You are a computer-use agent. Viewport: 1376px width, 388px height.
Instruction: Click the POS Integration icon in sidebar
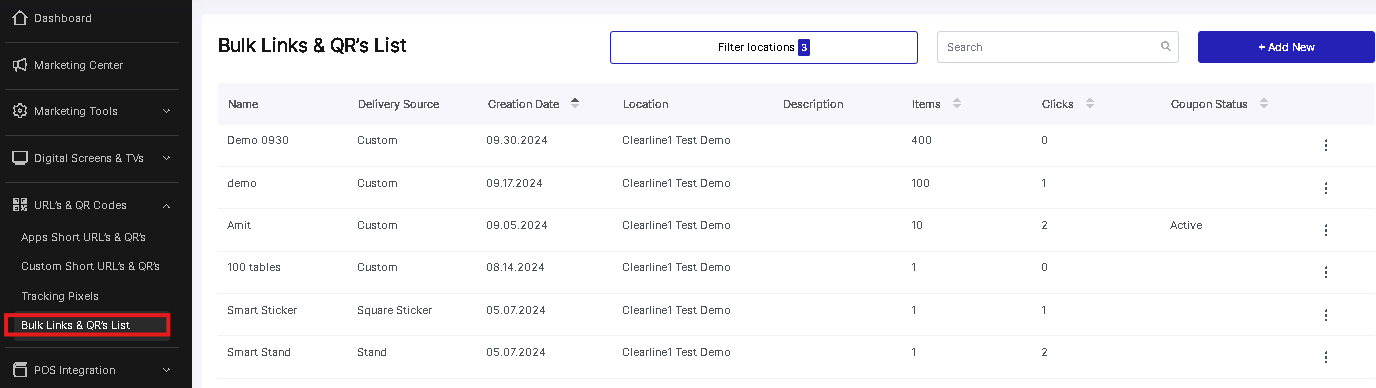click(x=19, y=370)
